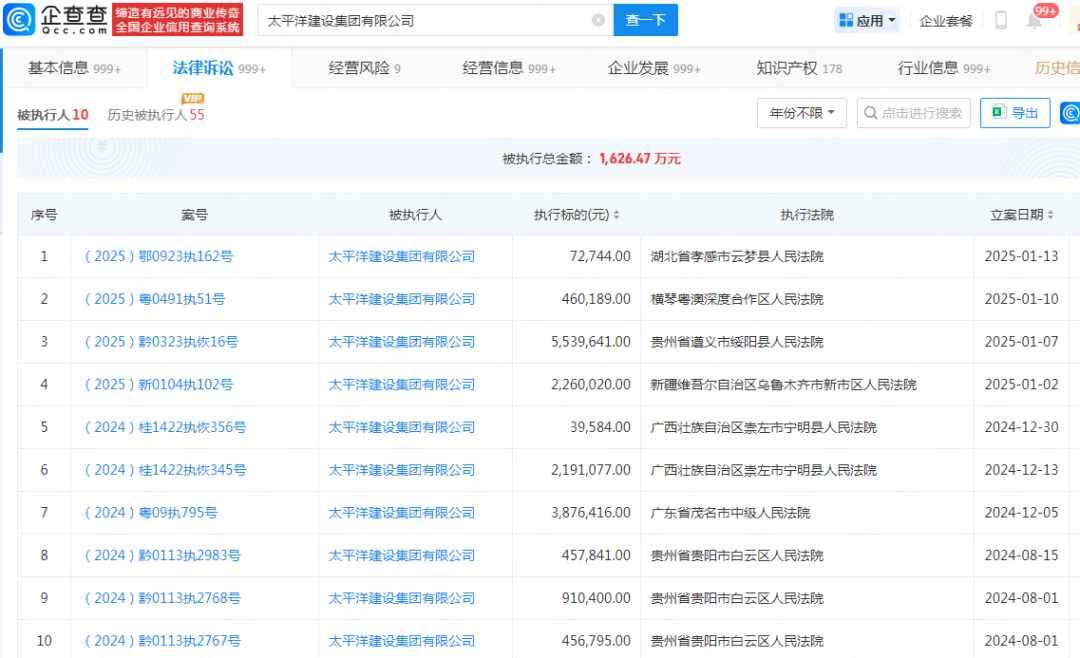Click the magnifier icon in table search
The height and width of the screenshot is (658, 1080).
tap(870, 113)
